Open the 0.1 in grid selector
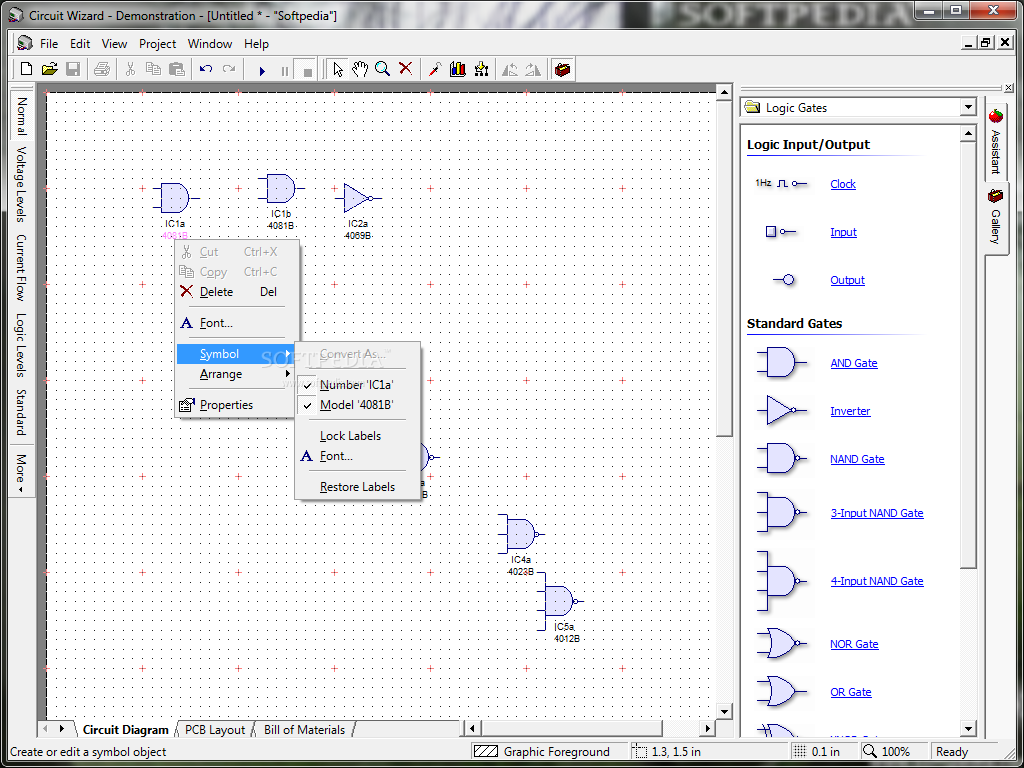Viewport: 1024px width, 768px height. coord(824,752)
